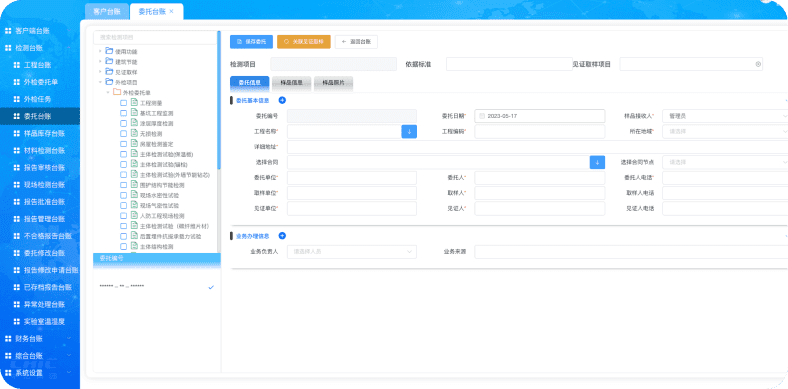Check the 工程测量 checkbox
This screenshot has width=788, height=389.
124,103
